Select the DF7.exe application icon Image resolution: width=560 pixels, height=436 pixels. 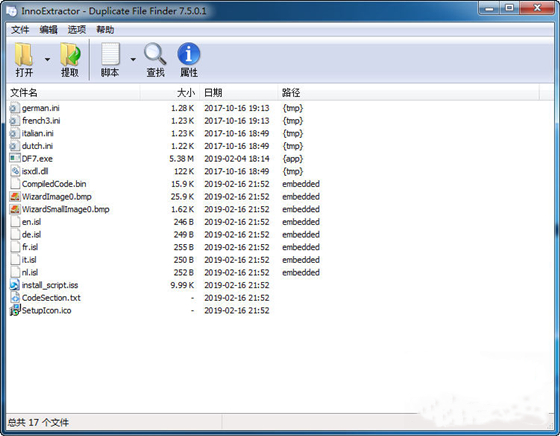click(14, 159)
